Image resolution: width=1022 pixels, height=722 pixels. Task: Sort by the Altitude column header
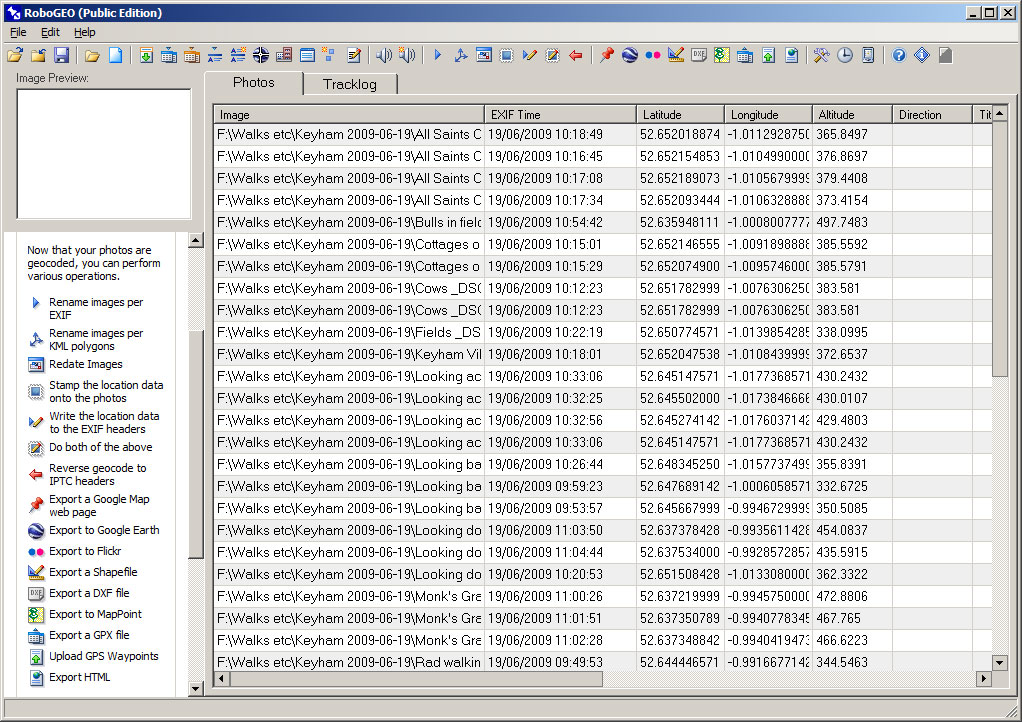(x=851, y=115)
